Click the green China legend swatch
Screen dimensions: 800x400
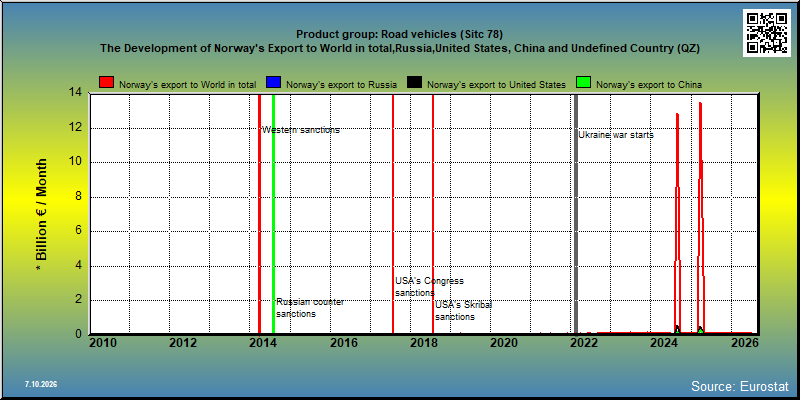[x=583, y=83]
